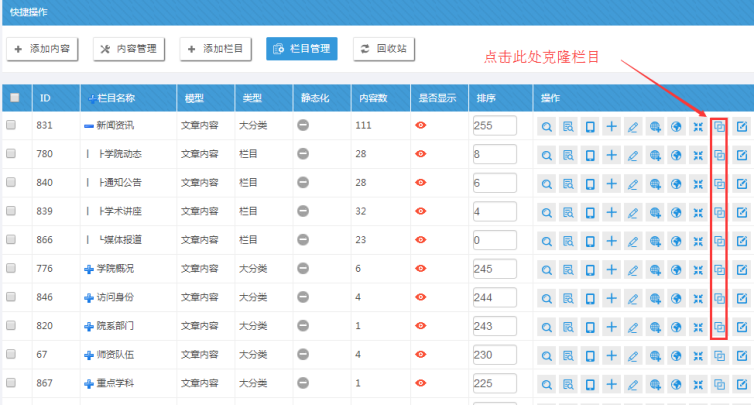Click the globe icon for 学院概况 row
Screen dimensions: 754x405
pos(676,270)
